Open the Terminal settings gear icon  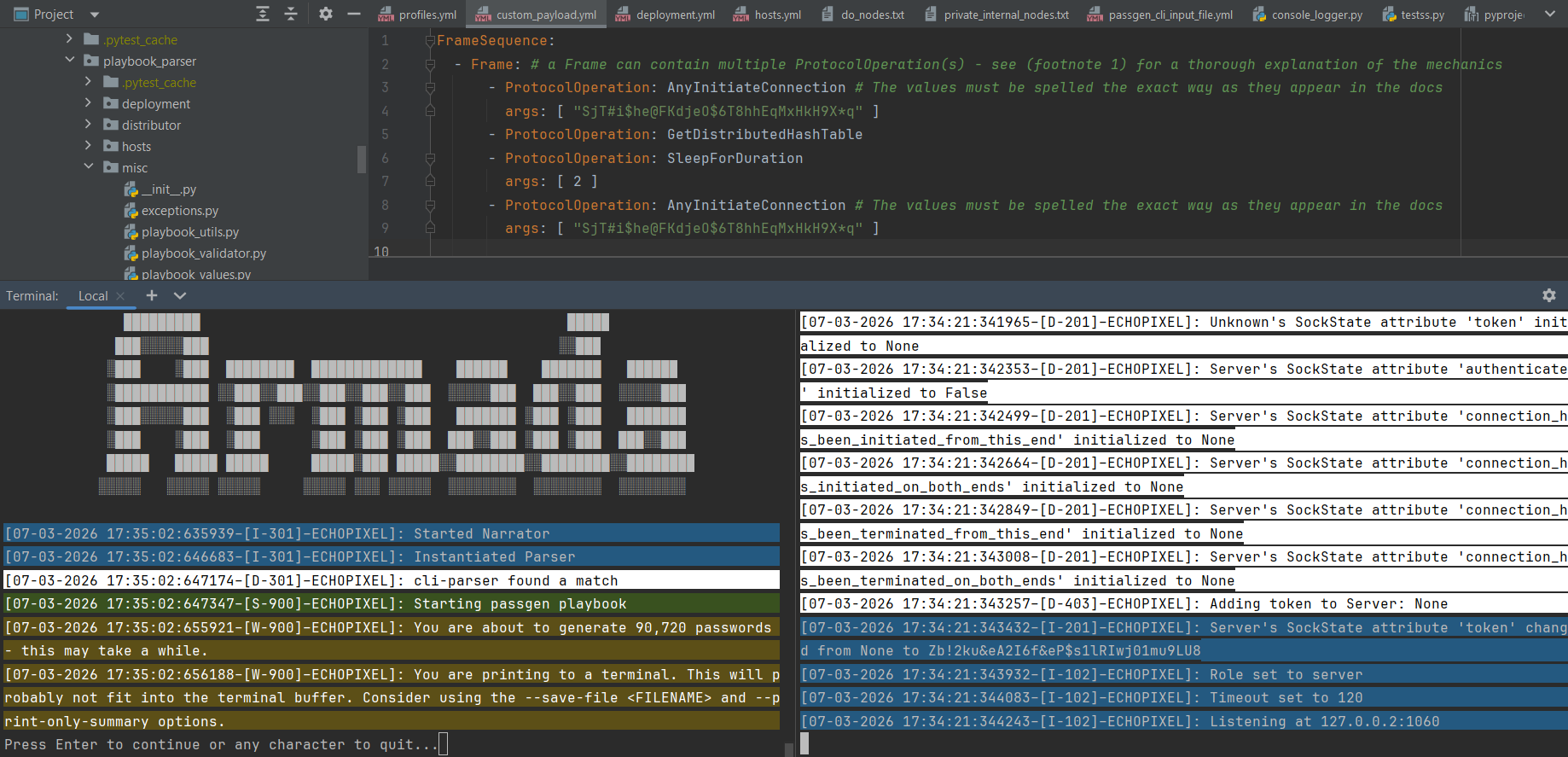point(1548,295)
